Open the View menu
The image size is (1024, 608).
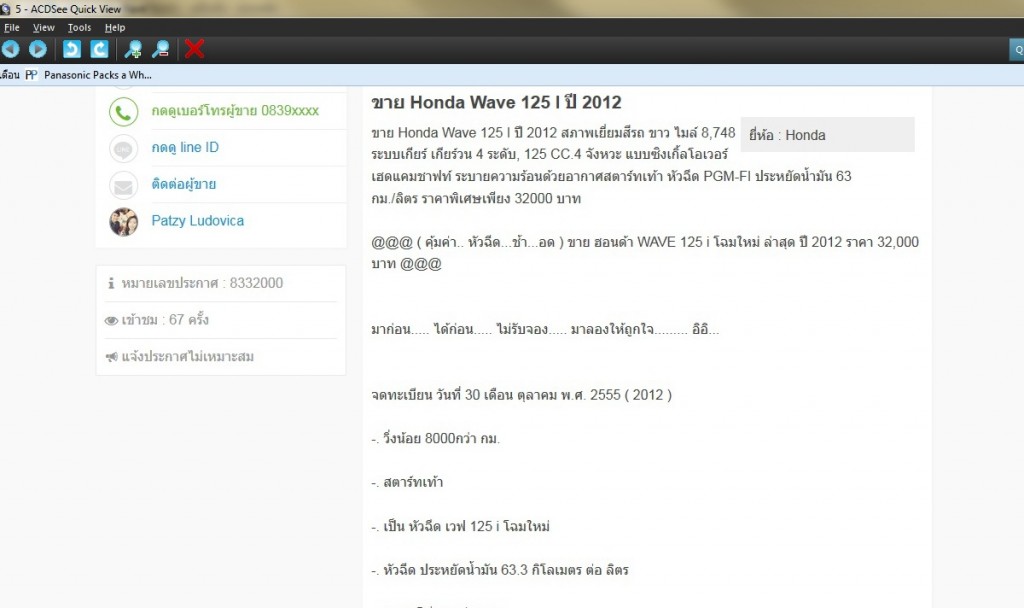point(44,27)
